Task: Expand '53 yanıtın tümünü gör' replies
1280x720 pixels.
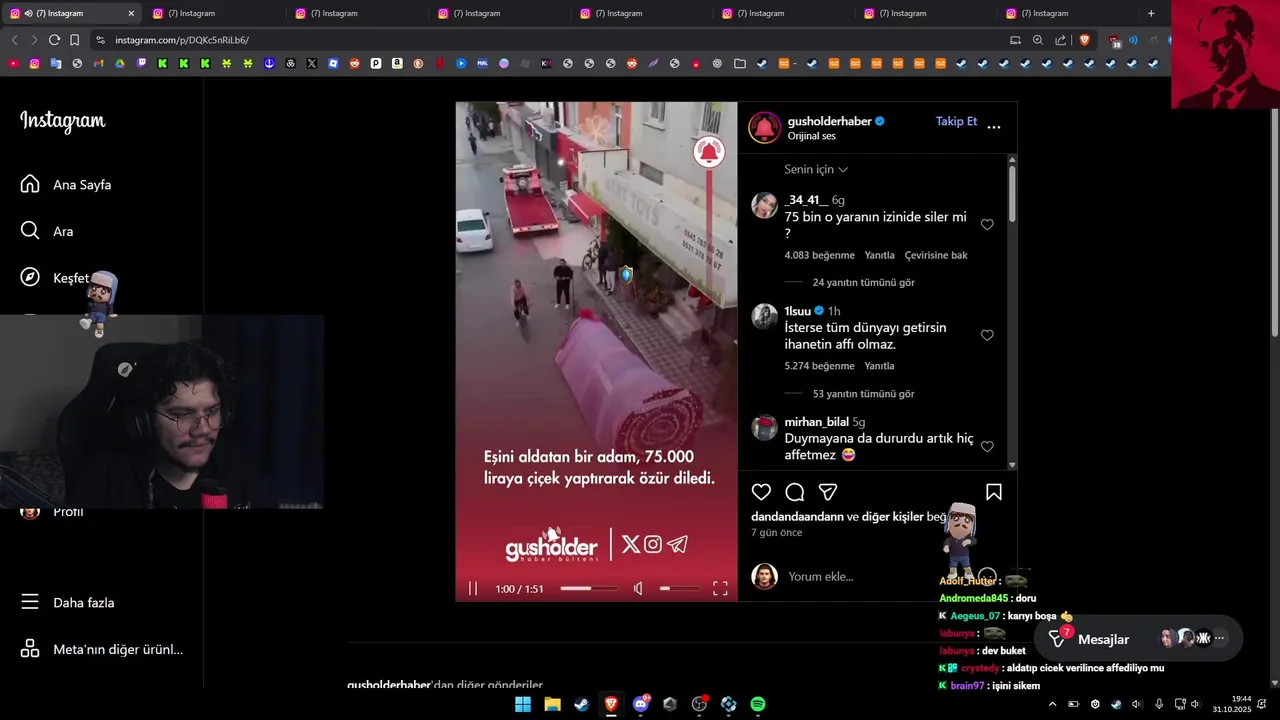Action: tap(863, 393)
